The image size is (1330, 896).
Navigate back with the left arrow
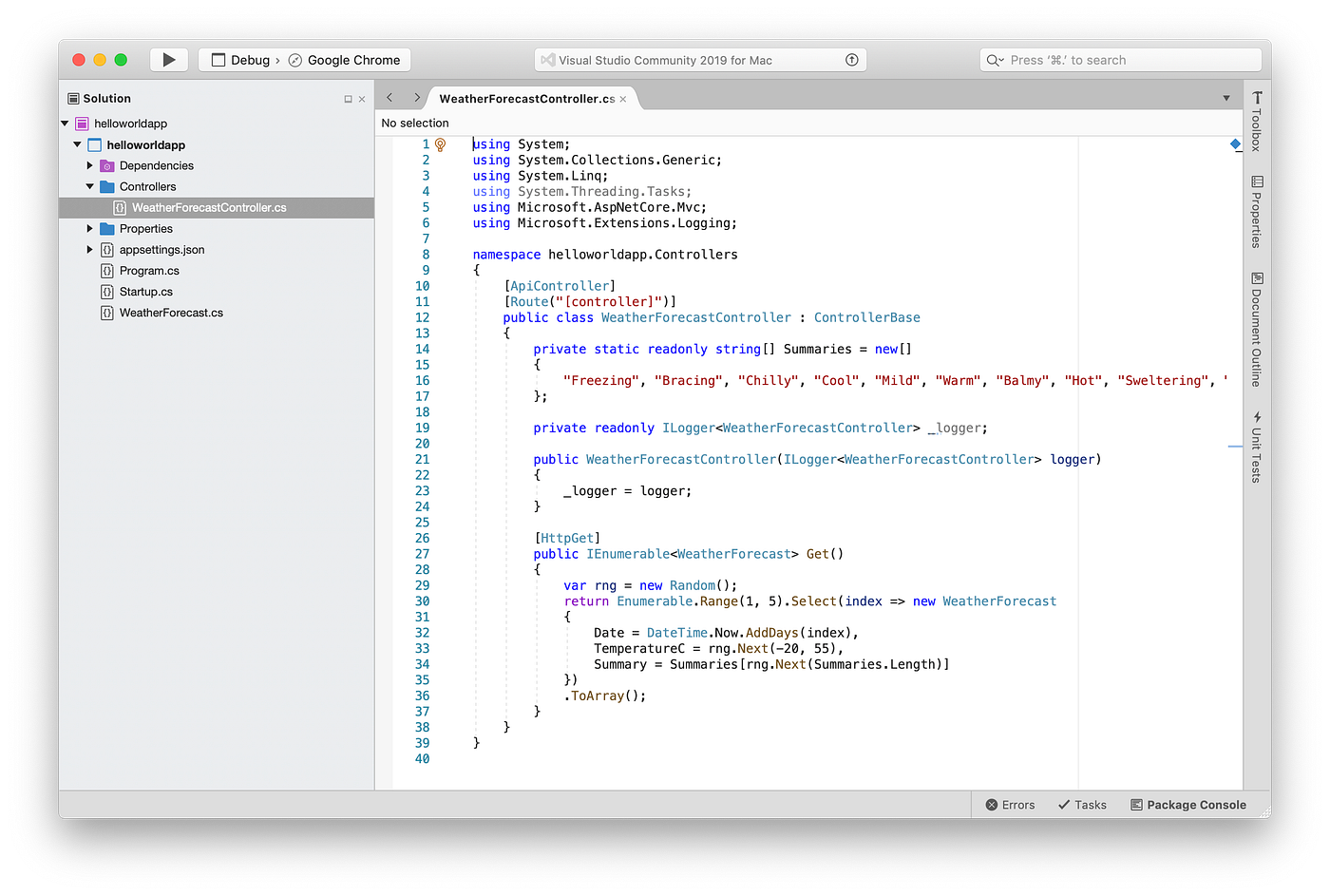coord(389,97)
